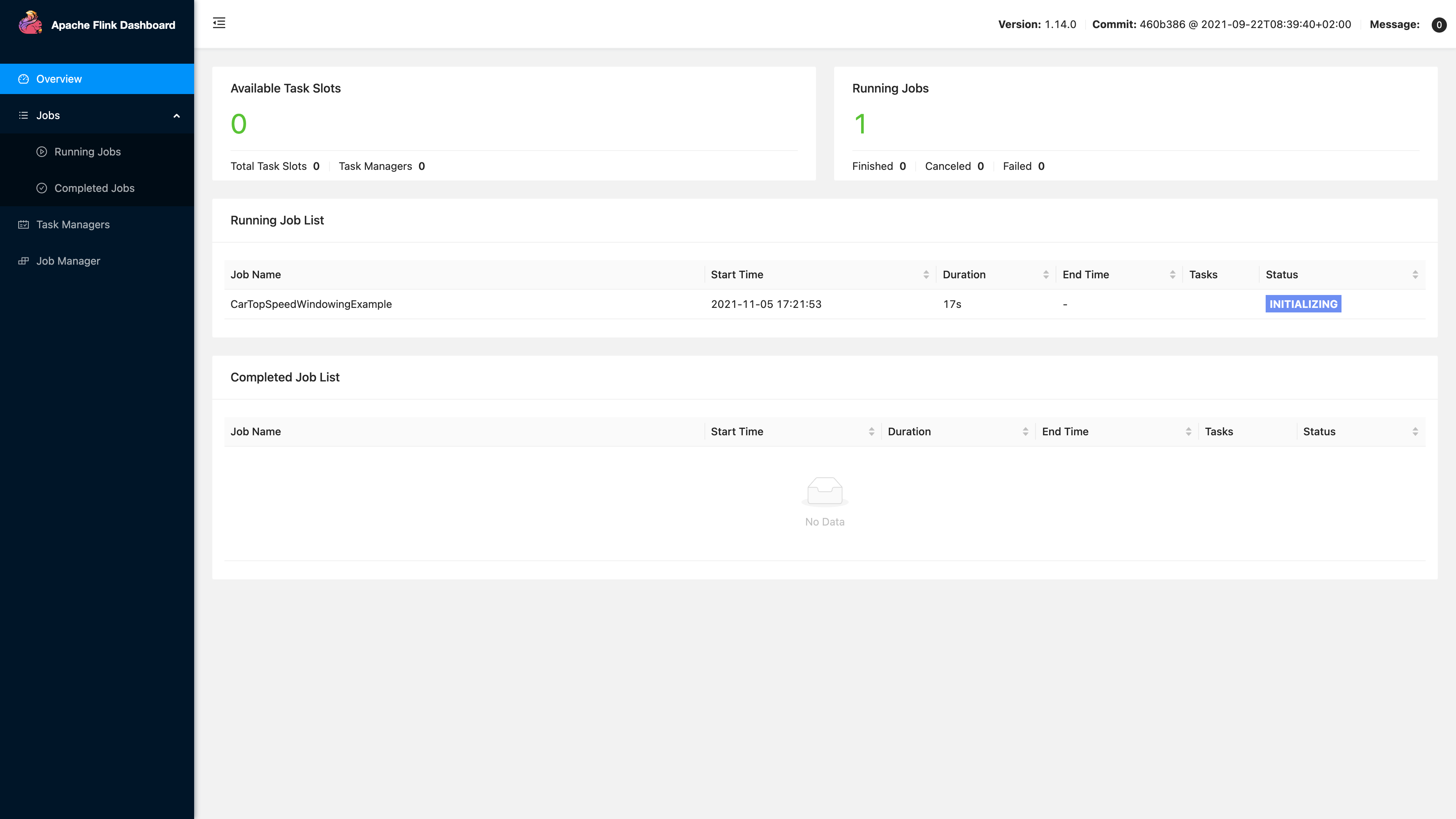Screen dimensions: 1456x819
Task: Open the Completed Jobs menu item
Action: click(x=94, y=188)
